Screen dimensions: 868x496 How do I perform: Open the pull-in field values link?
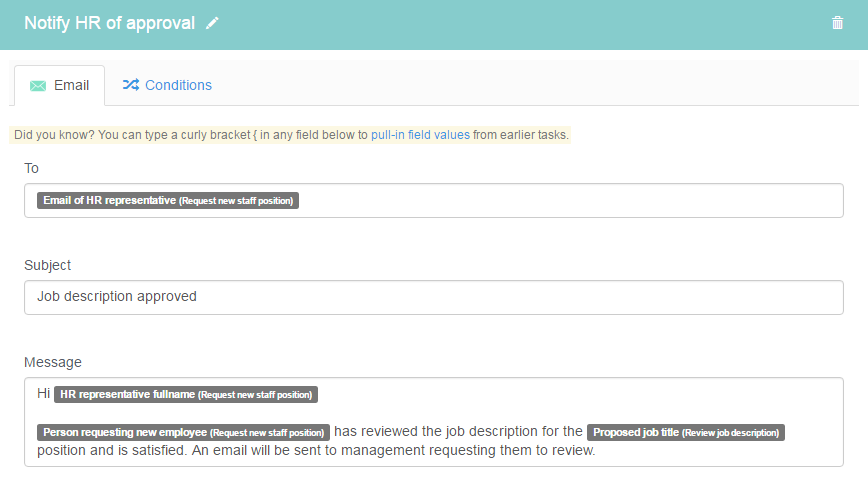click(x=420, y=135)
